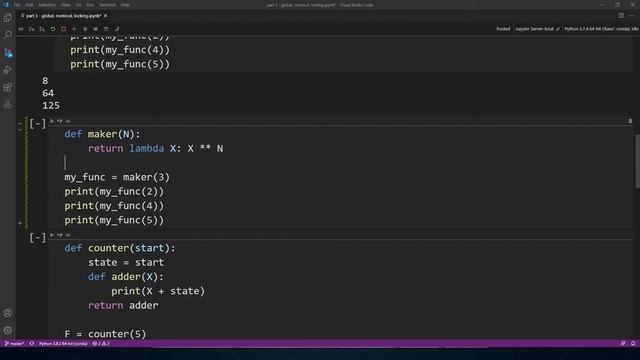Click Jupyter Server: local selector

pos(537,29)
